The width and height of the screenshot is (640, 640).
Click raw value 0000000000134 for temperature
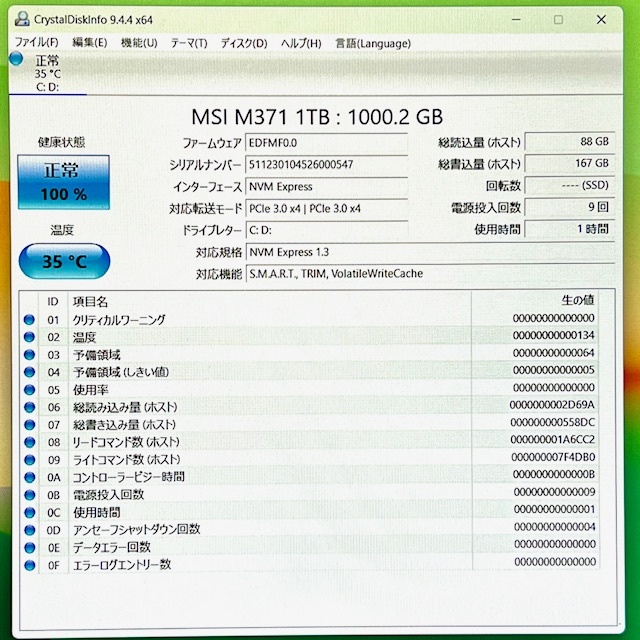553,335
